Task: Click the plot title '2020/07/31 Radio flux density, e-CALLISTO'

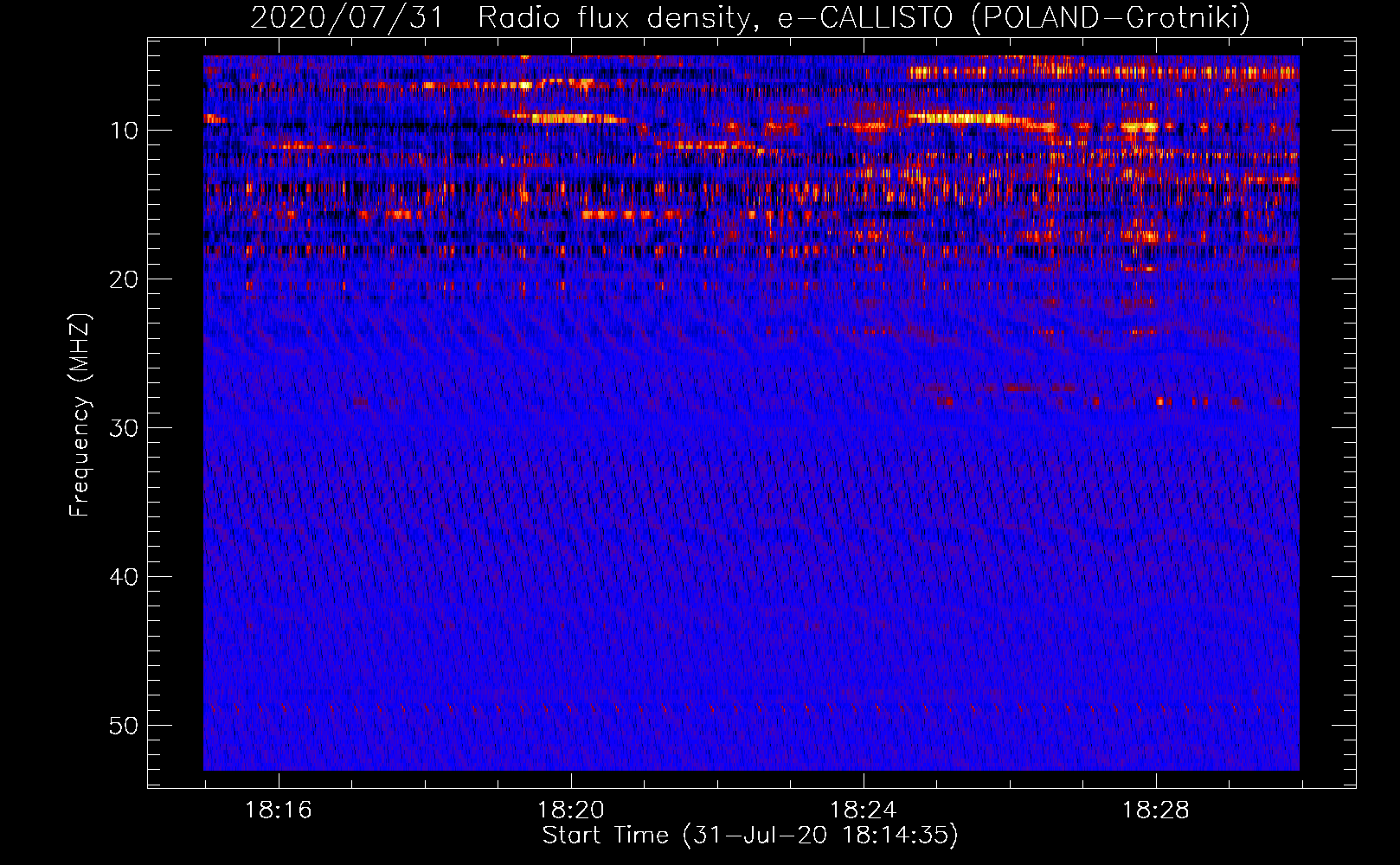Action: (750, 17)
